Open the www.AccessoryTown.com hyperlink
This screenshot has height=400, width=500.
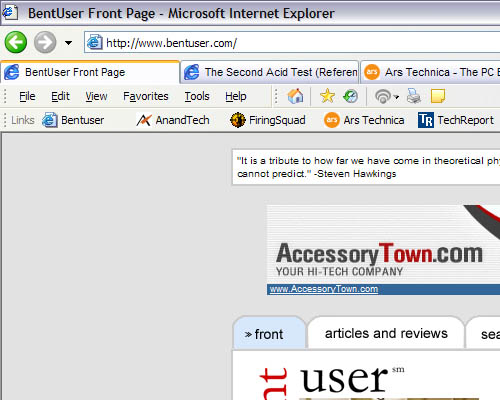[324, 289]
